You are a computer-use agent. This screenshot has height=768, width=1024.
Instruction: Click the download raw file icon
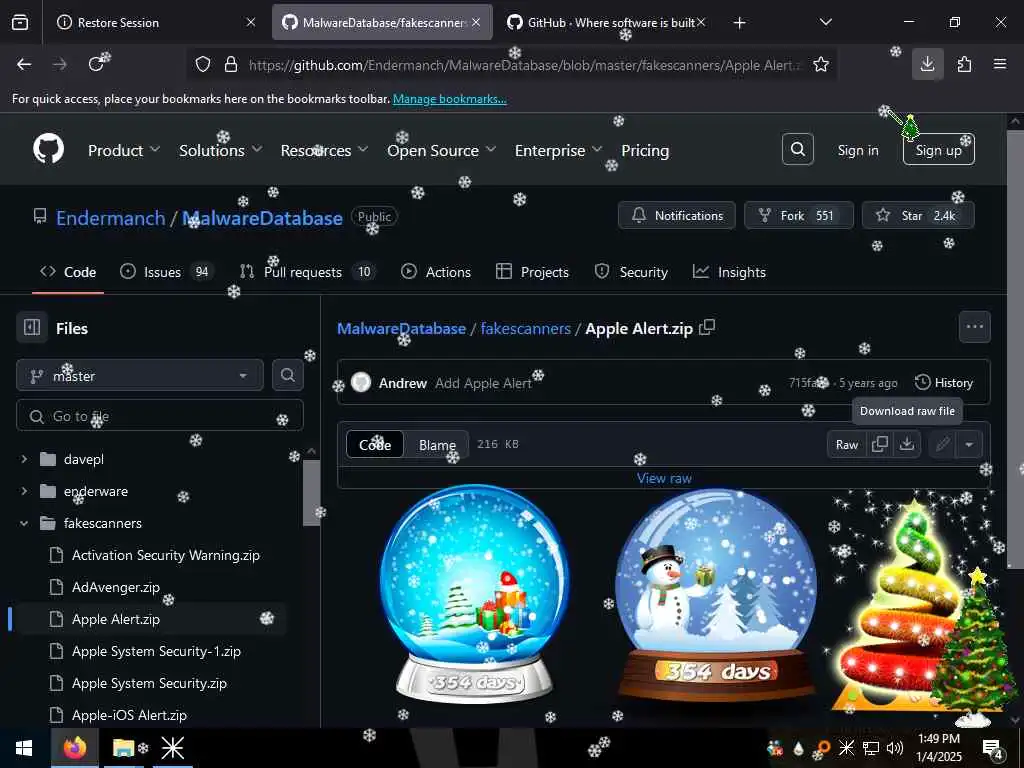[906, 444]
